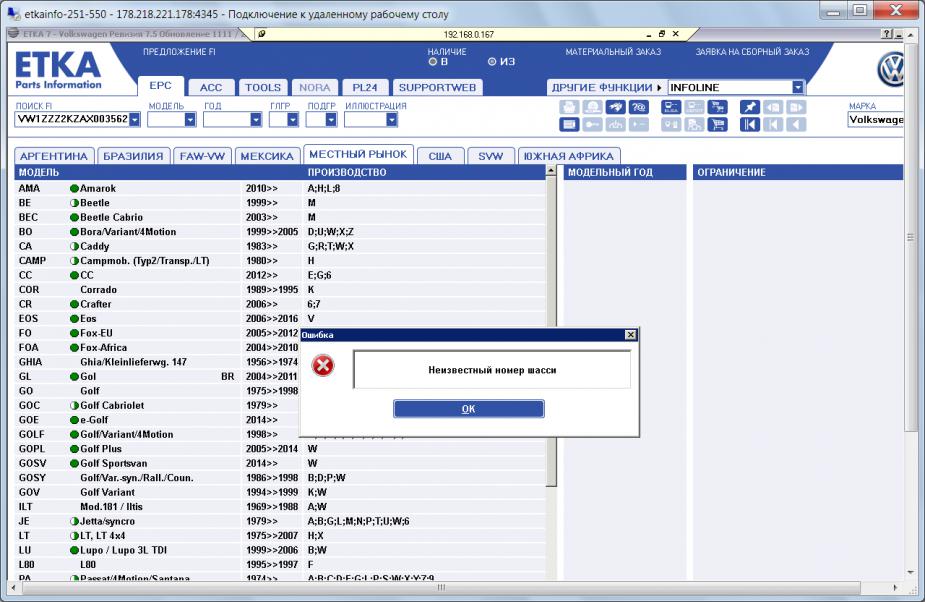Open the single shopping cart icon

pos(717,125)
